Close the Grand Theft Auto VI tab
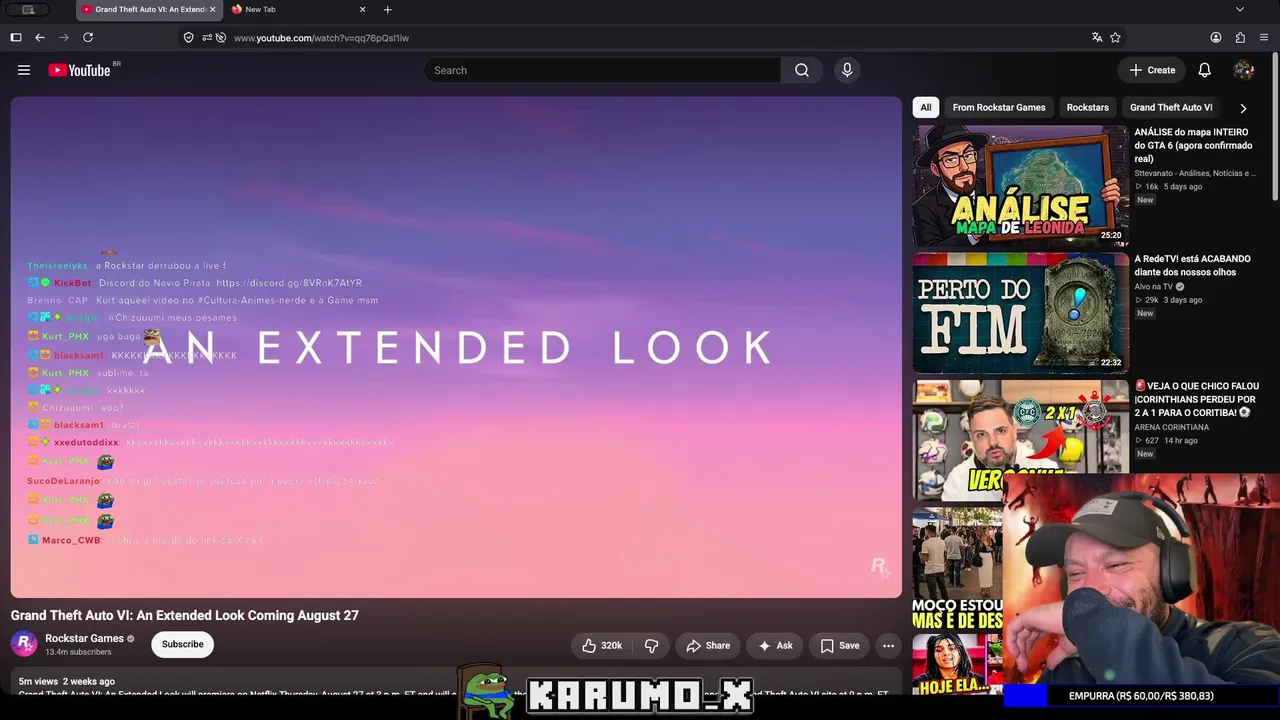1280x720 pixels. (x=212, y=10)
